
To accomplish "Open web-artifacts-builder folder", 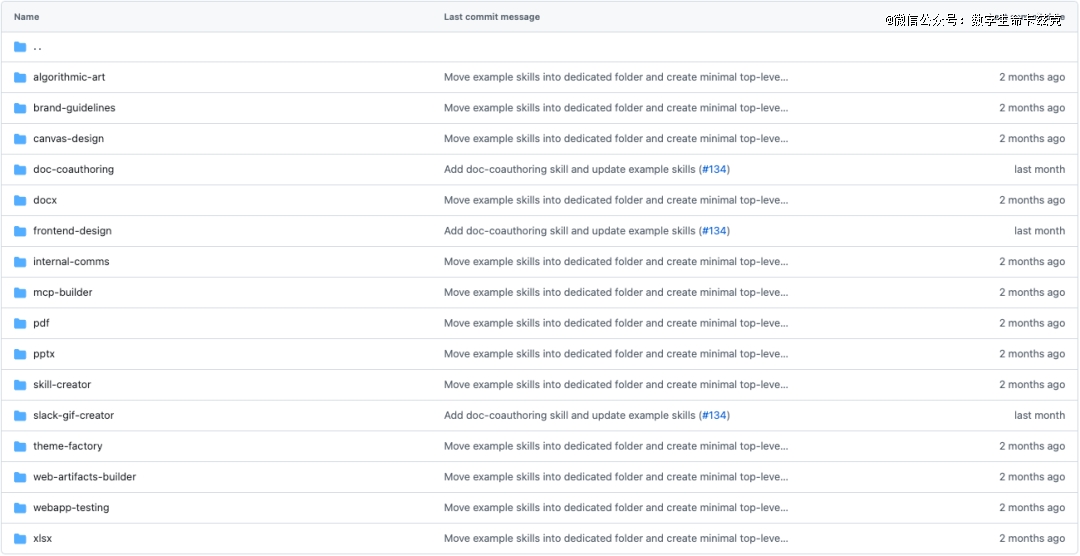I will coord(84,477).
